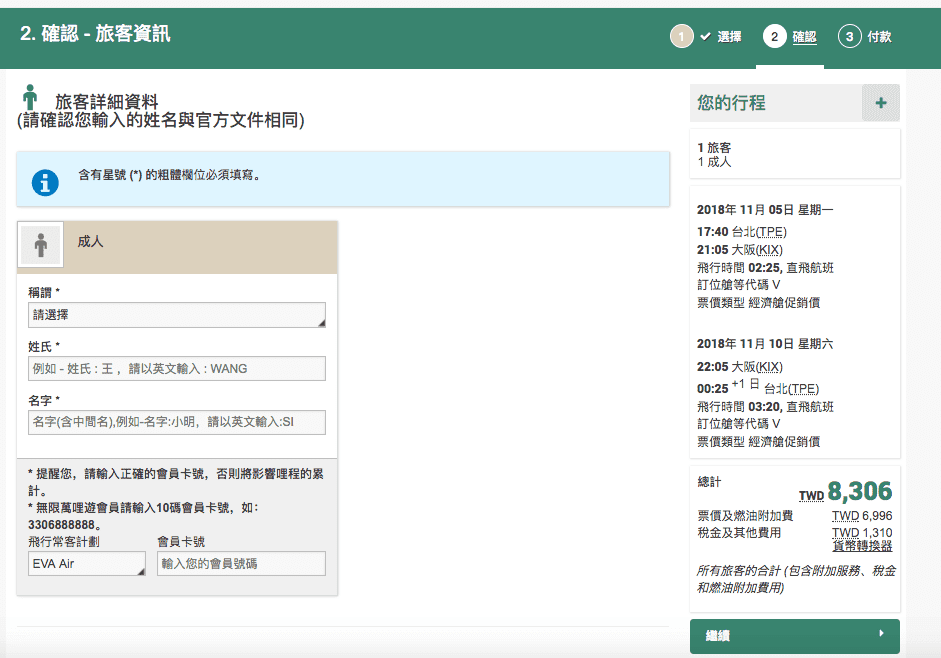Go to the 付款 step tab
This screenshot has width=941, height=658.
point(879,37)
